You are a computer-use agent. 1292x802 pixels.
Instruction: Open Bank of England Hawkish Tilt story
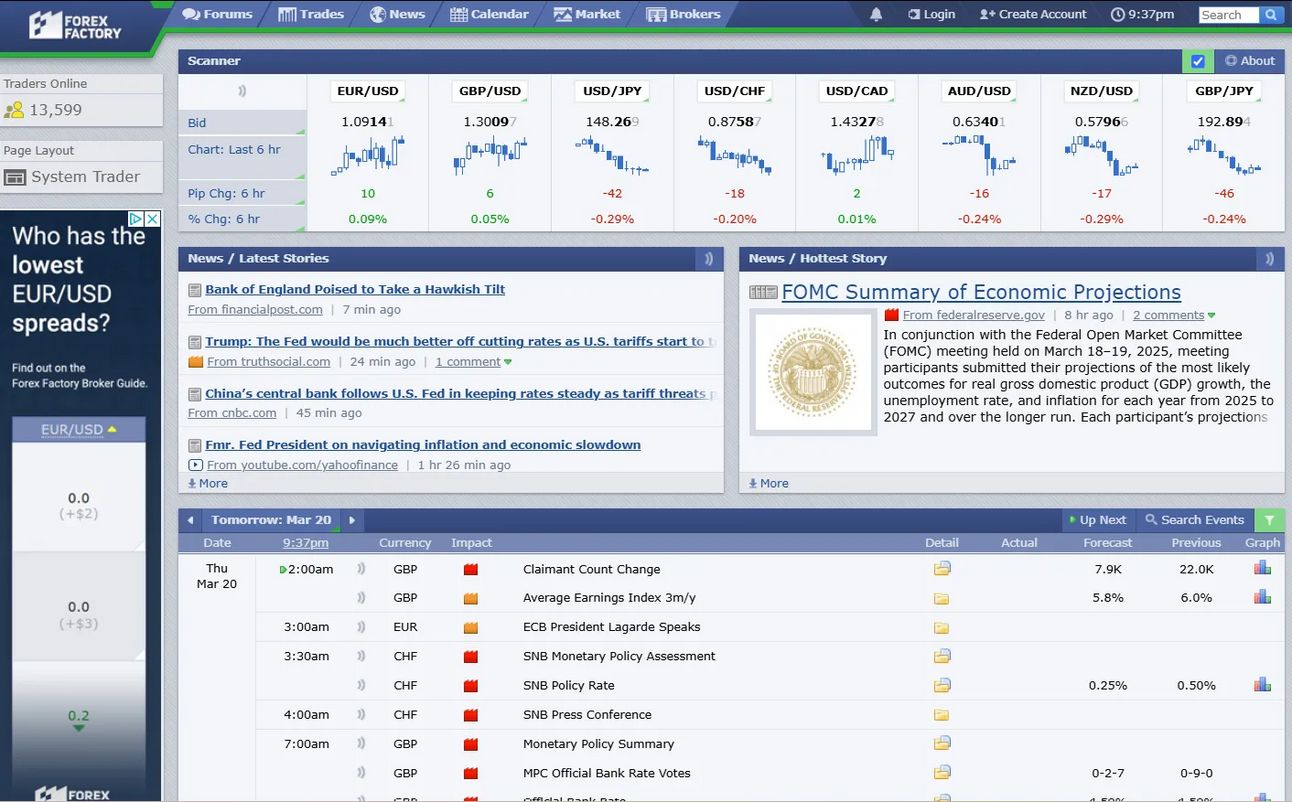(355, 289)
